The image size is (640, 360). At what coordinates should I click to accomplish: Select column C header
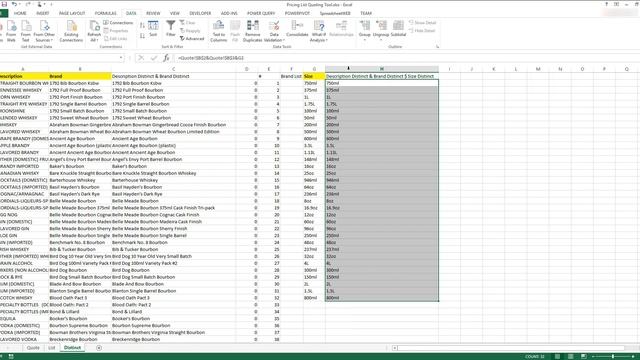[173, 69]
